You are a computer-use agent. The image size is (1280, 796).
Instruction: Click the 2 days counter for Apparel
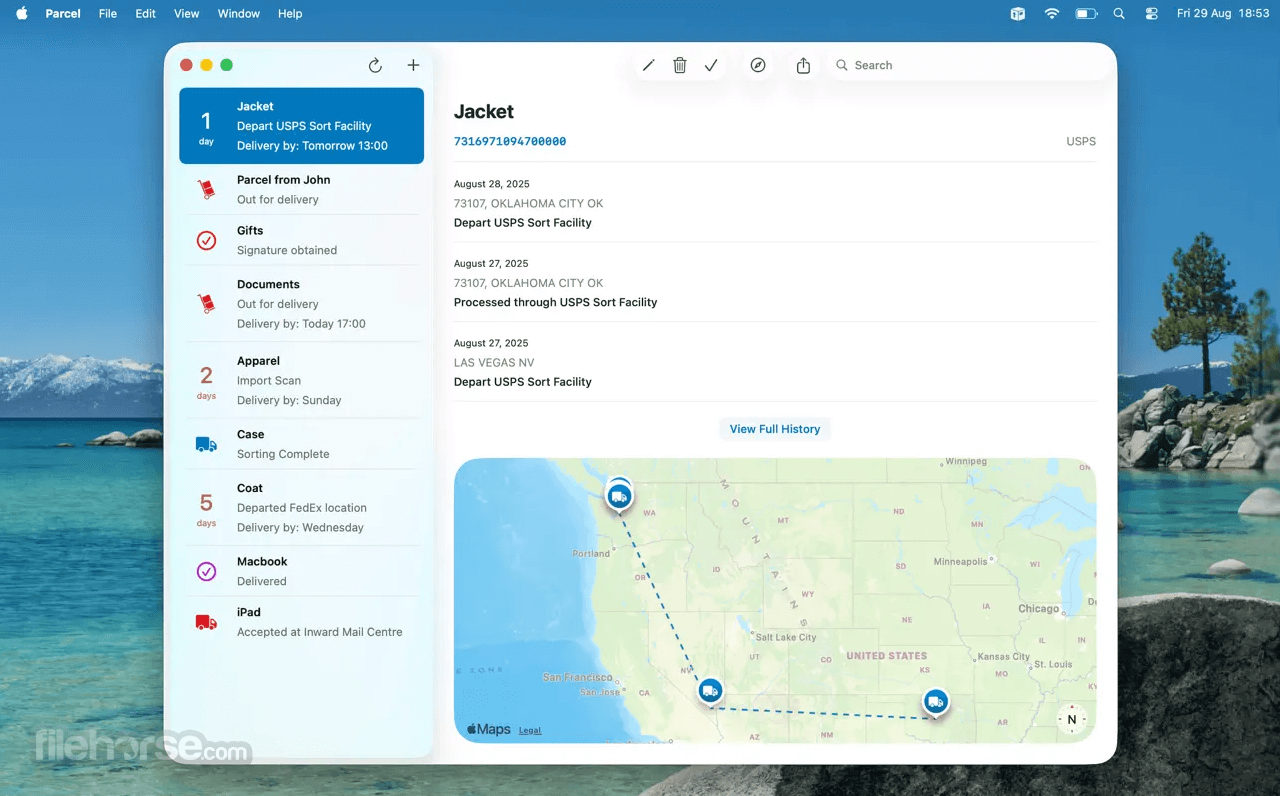click(206, 381)
